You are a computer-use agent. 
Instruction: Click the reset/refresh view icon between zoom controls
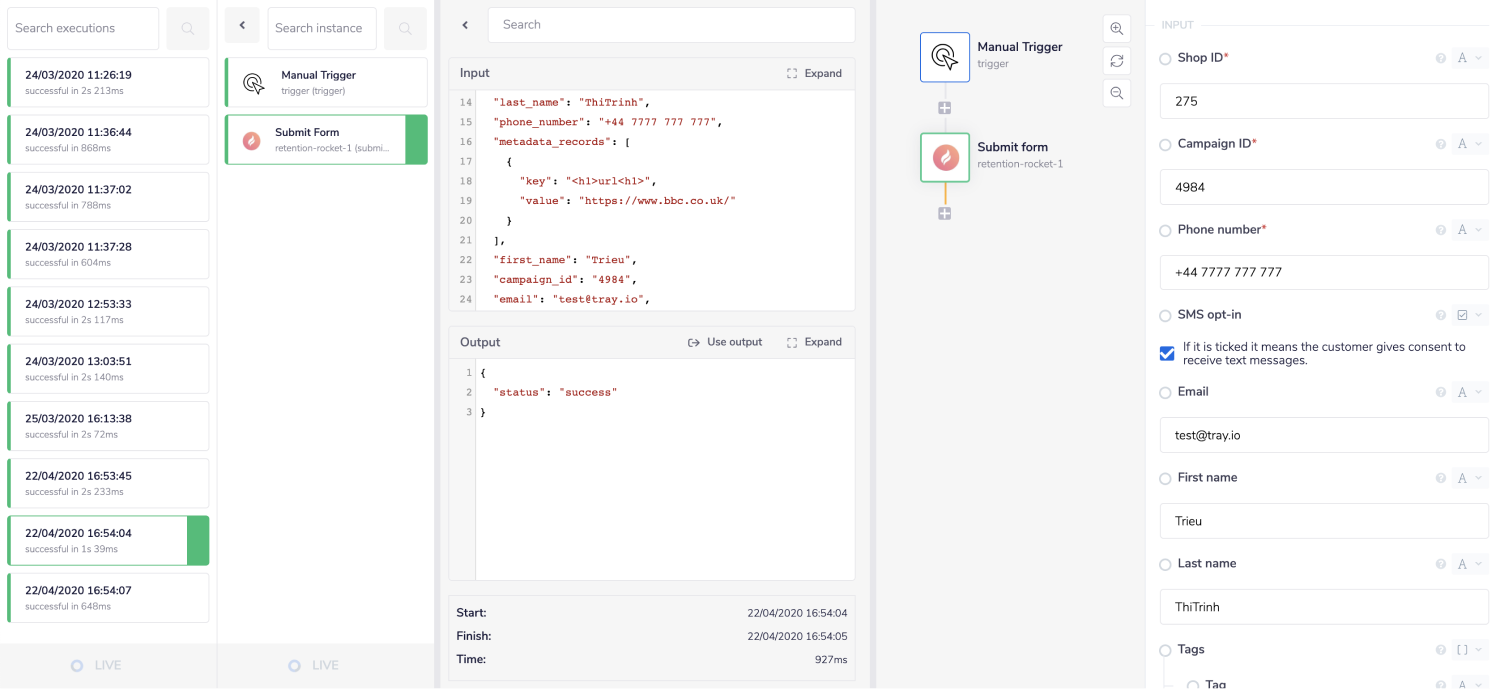(1116, 61)
